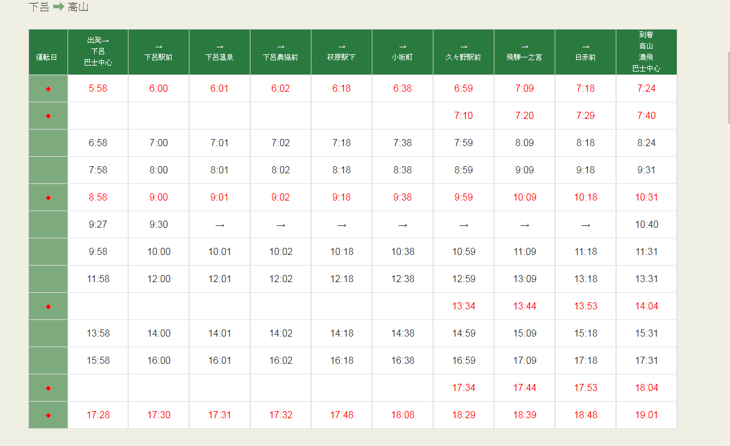Click the 下呂 → 高山 route title
This screenshot has height=446, width=730.
click(x=58, y=8)
